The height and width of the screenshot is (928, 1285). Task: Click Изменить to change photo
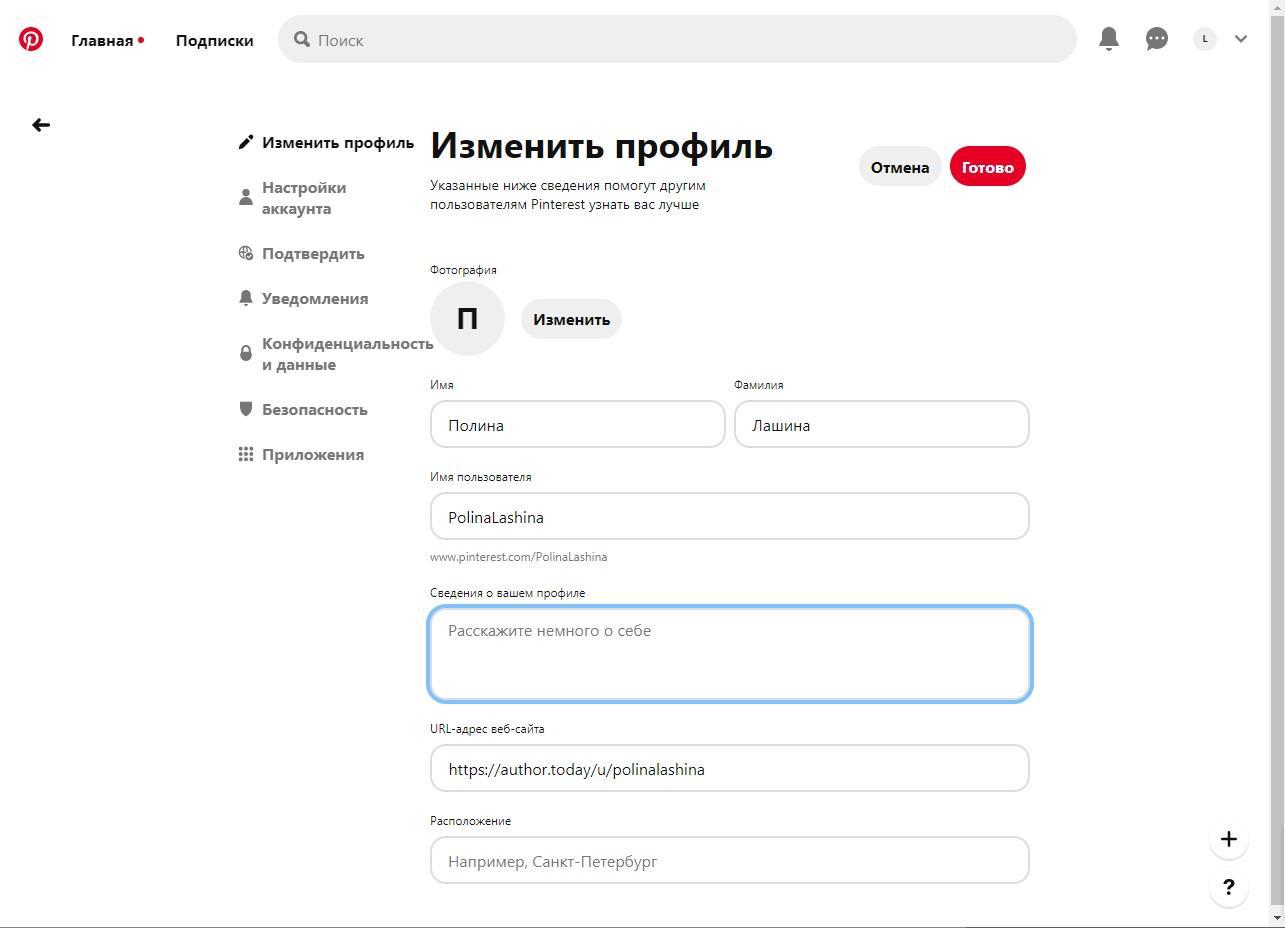[x=571, y=320]
